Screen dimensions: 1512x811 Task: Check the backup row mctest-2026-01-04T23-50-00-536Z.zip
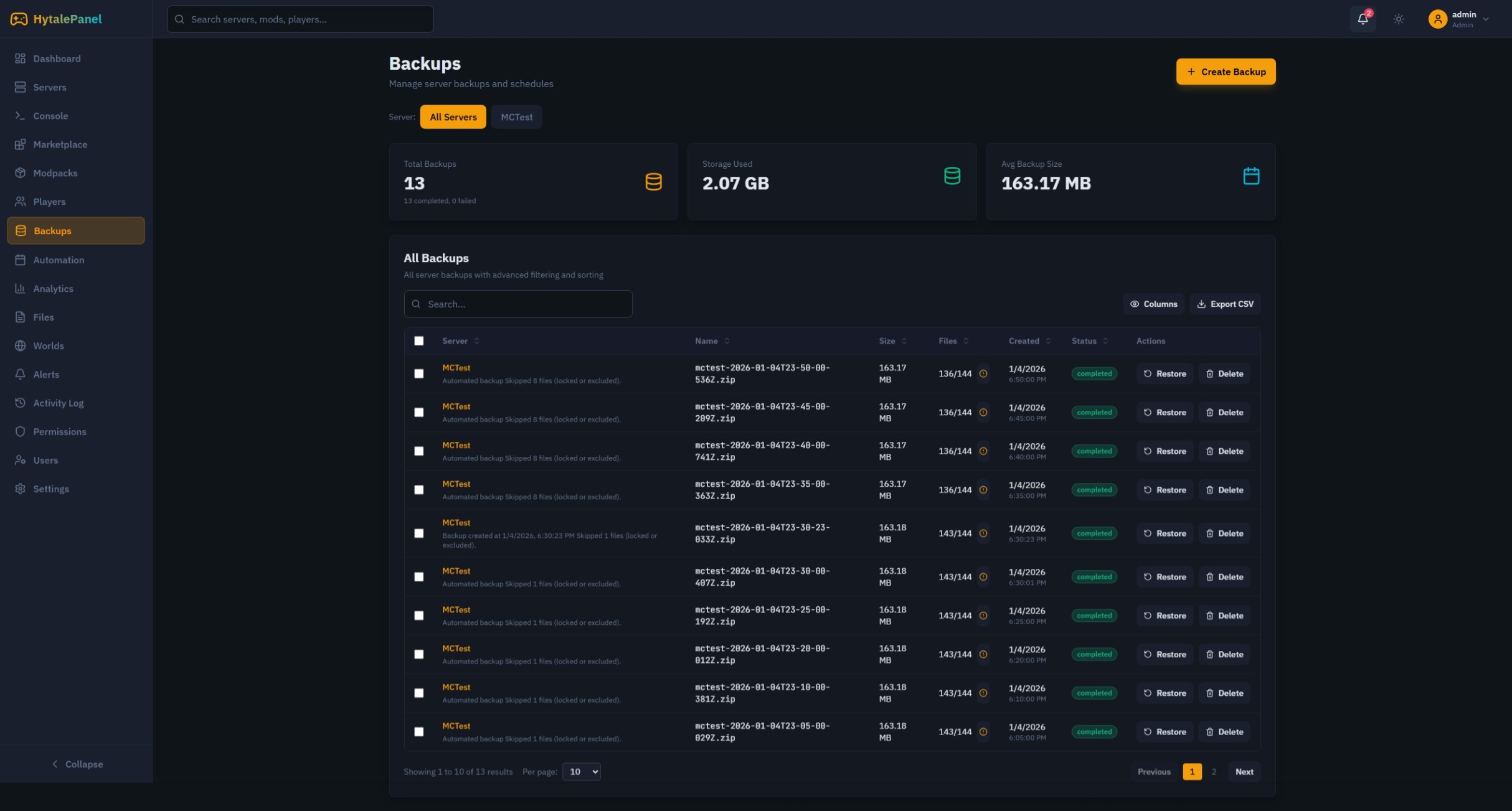pos(419,373)
